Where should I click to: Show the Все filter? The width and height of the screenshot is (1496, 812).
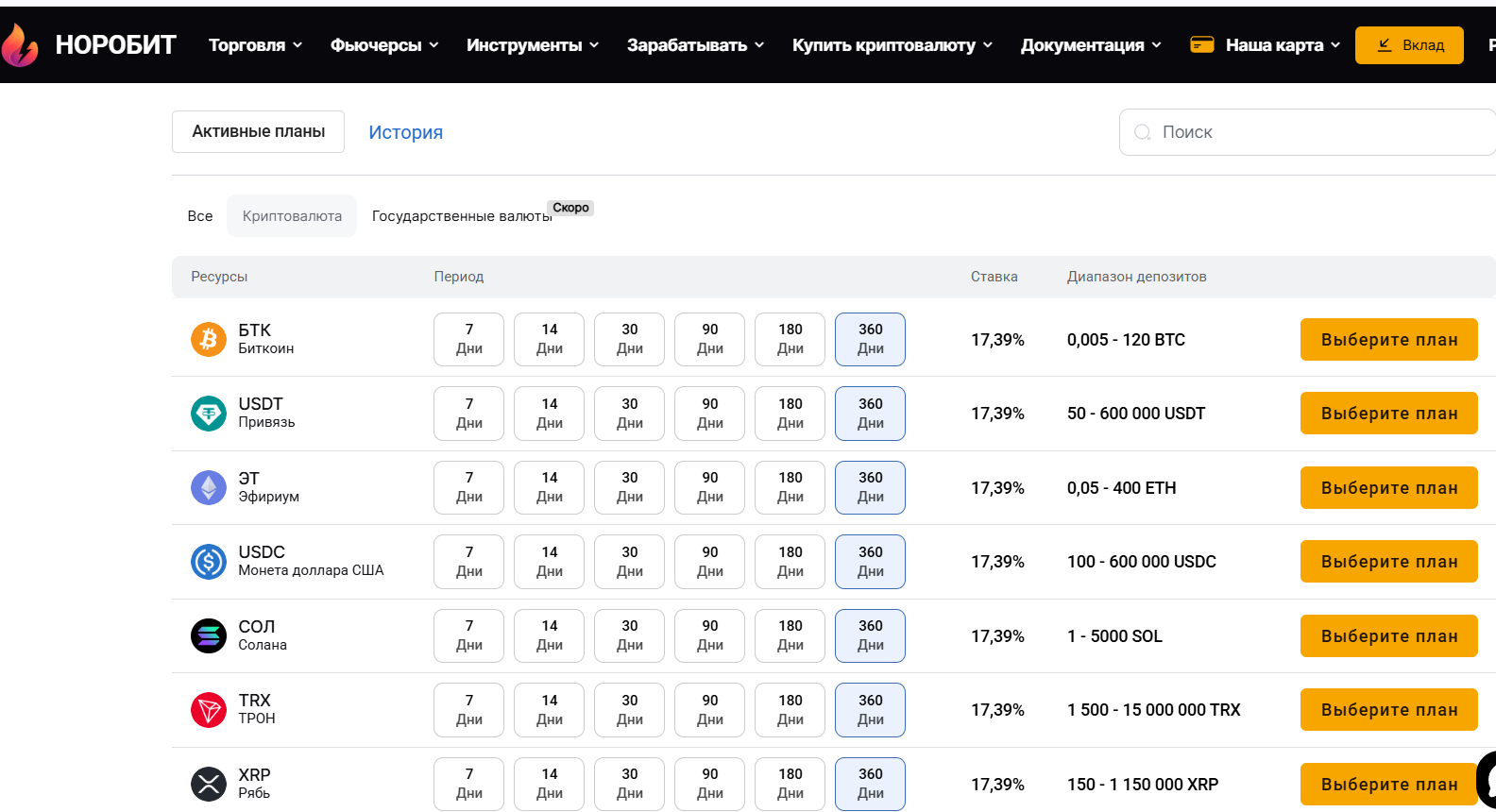pos(200,215)
